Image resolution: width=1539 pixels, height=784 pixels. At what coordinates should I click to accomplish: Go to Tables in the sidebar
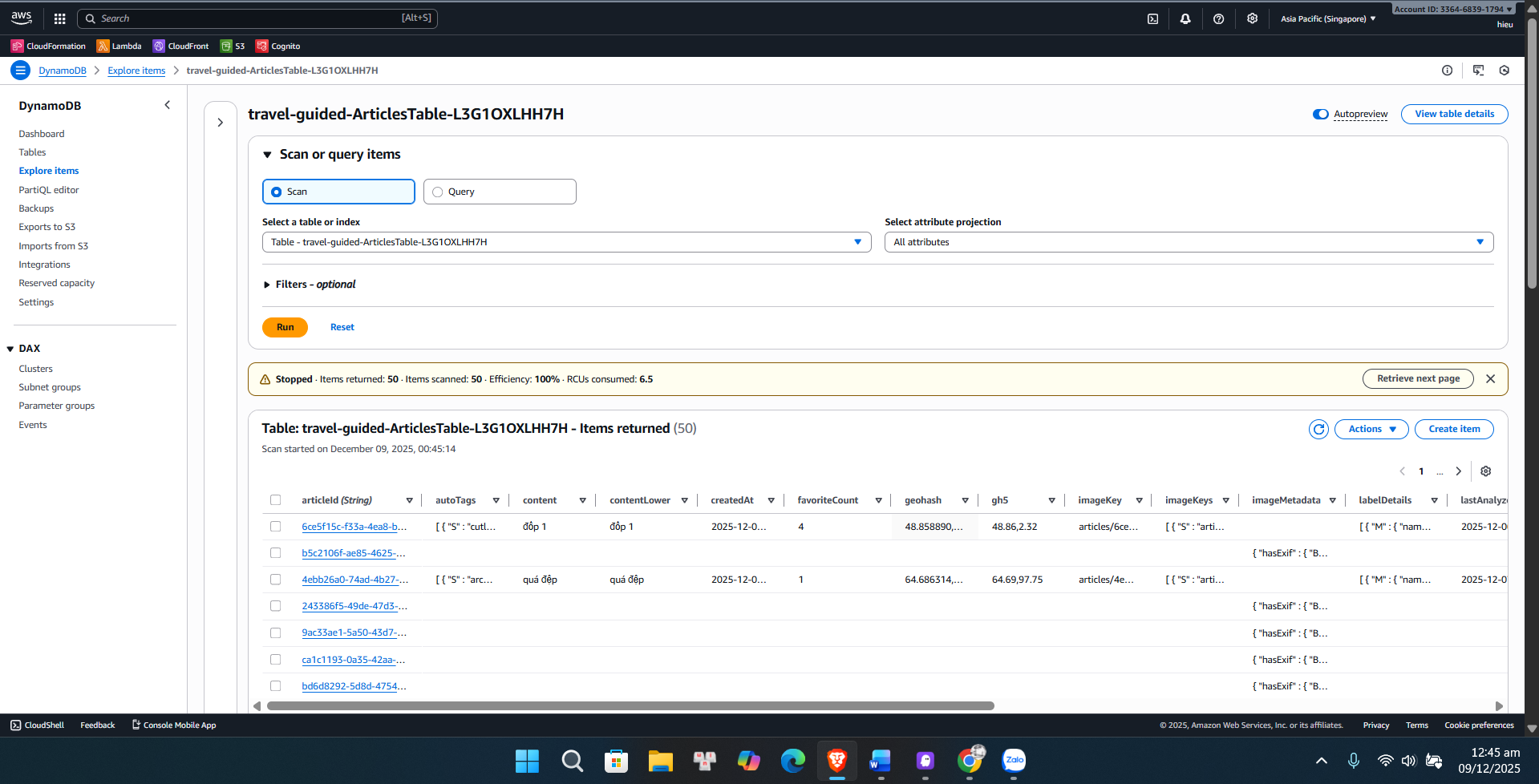click(x=32, y=152)
